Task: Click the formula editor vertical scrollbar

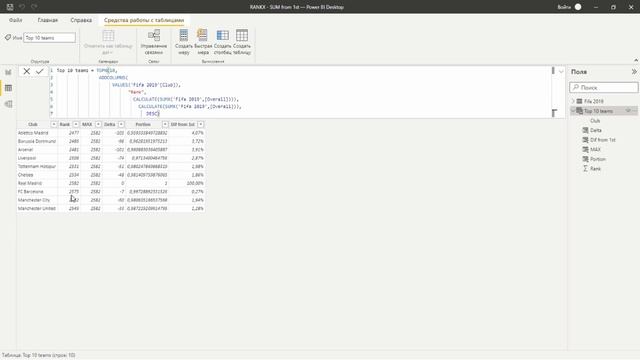Action: point(553,92)
